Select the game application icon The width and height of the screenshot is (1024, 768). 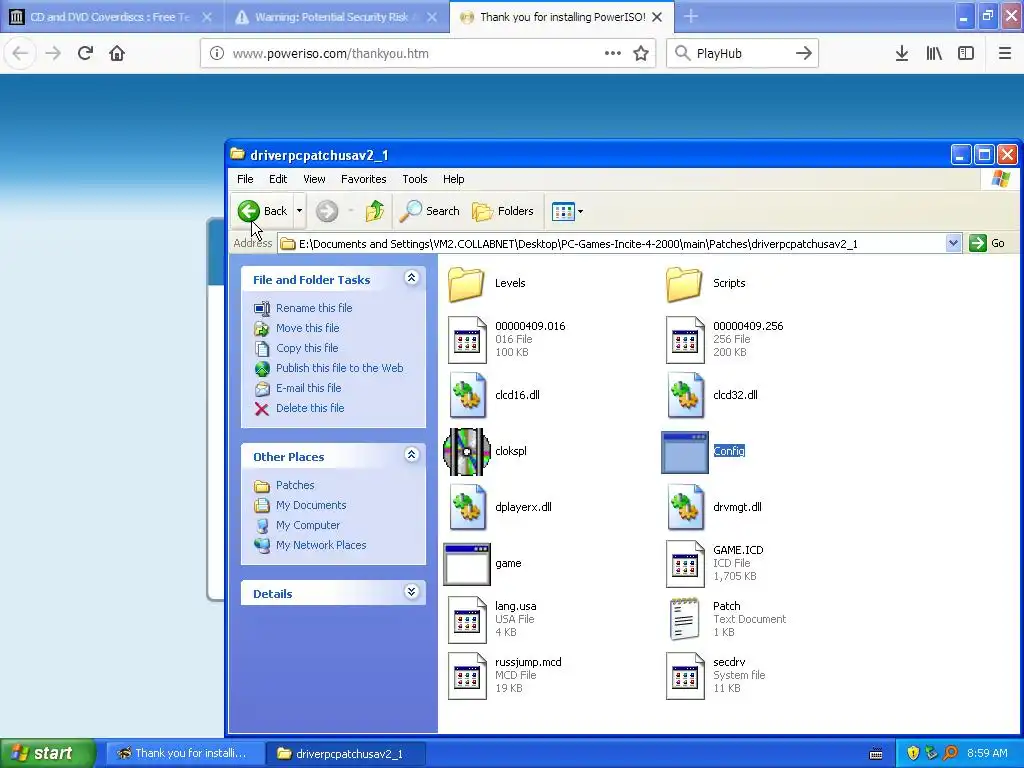pos(467,564)
